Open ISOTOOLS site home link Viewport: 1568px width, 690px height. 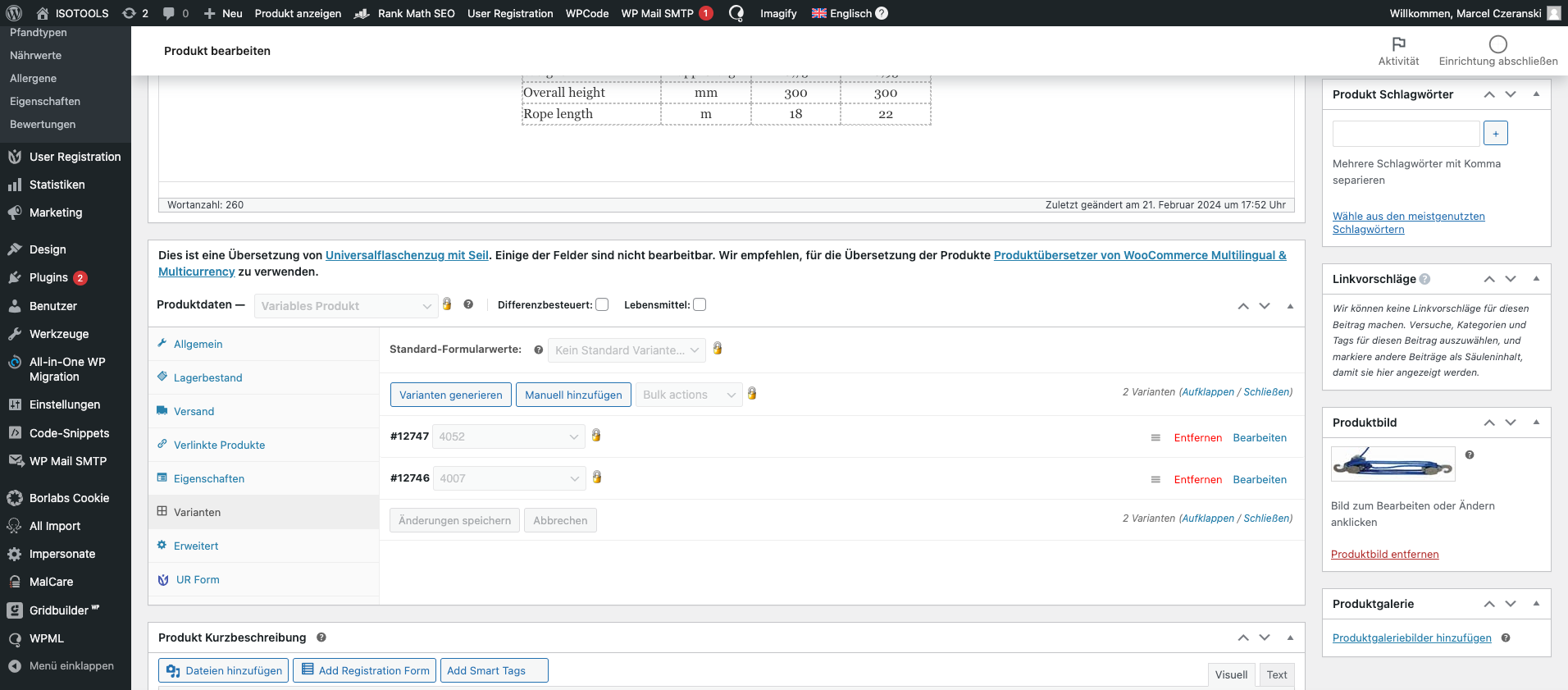tap(72, 13)
